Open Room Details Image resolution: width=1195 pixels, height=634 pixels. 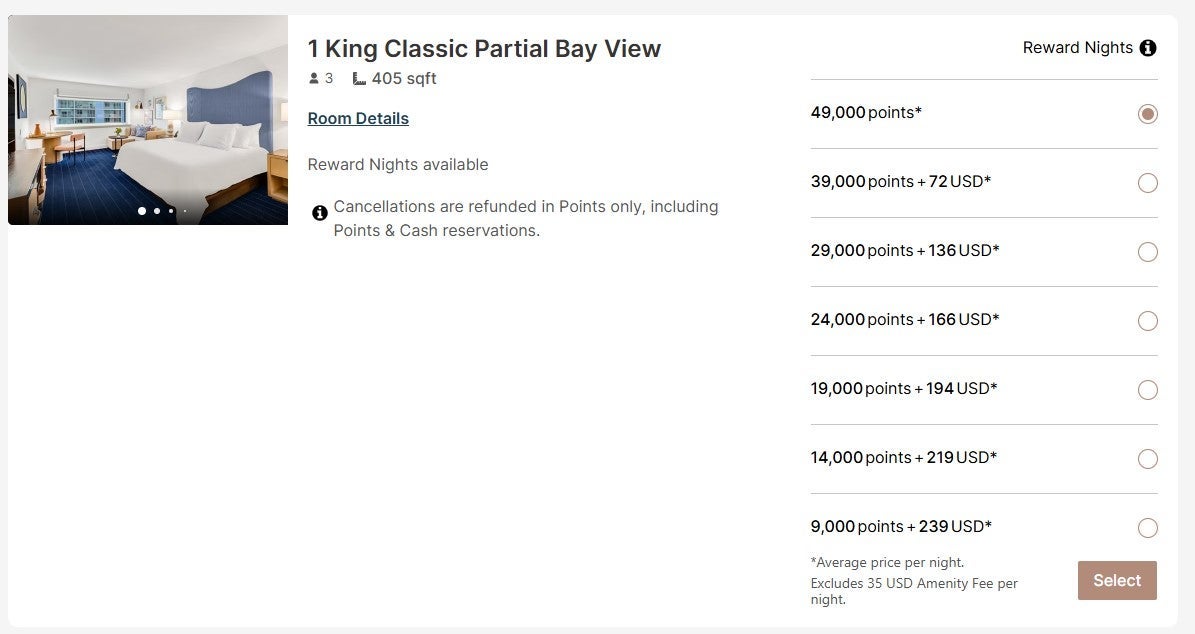(357, 118)
